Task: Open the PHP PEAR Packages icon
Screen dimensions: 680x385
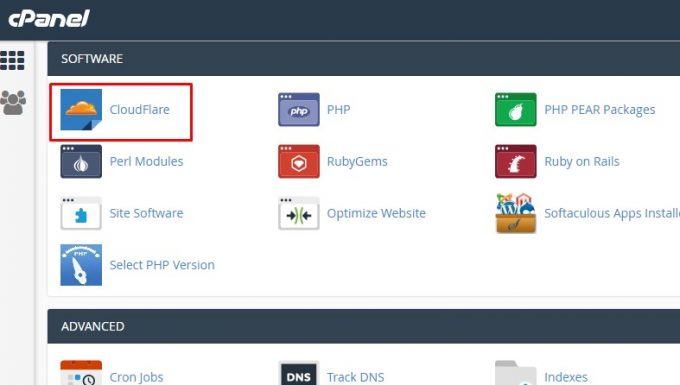Action: click(516, 110)
